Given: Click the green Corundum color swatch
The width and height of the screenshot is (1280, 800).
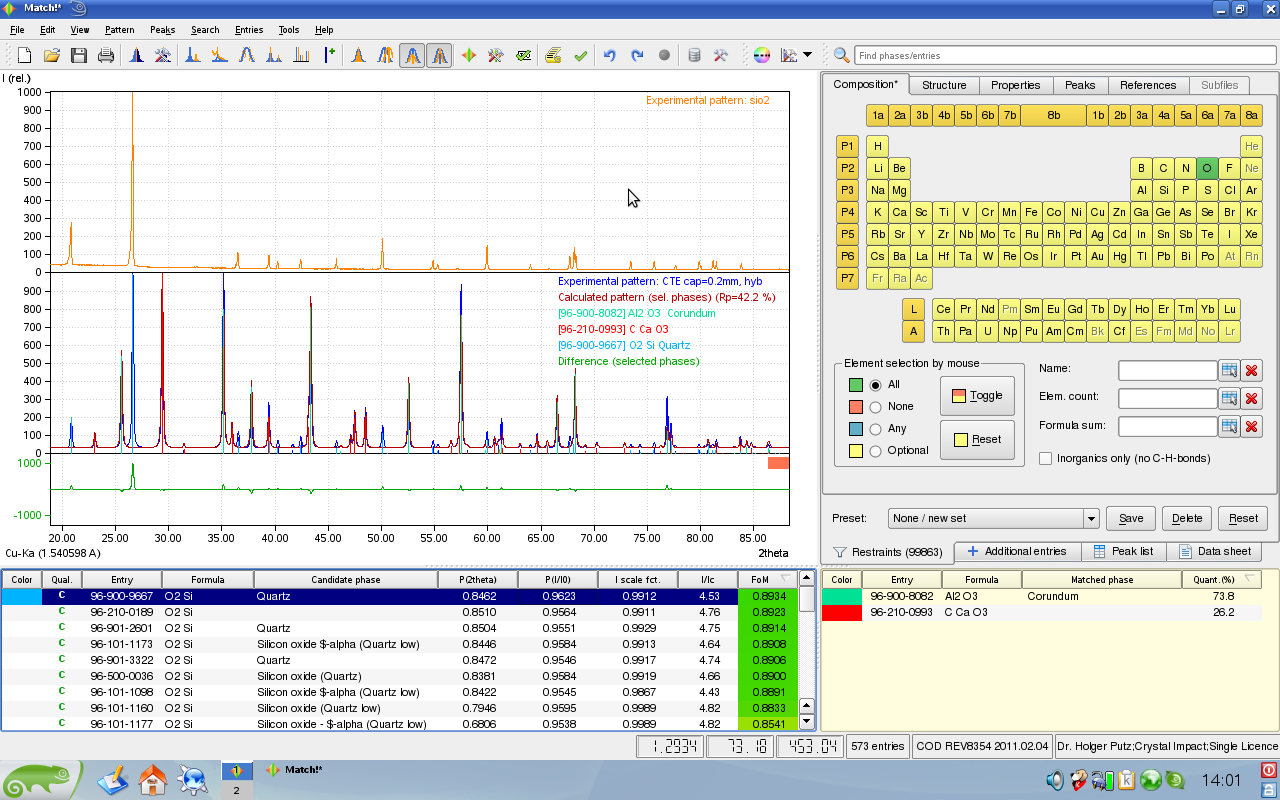Looking at the screenshot, I should [x=841, y=596].
